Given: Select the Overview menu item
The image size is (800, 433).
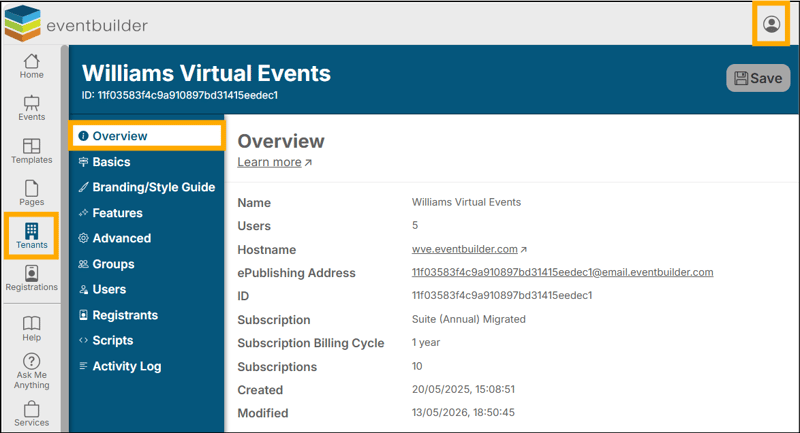Looking at the screenshot, I should tap(146, 136).
